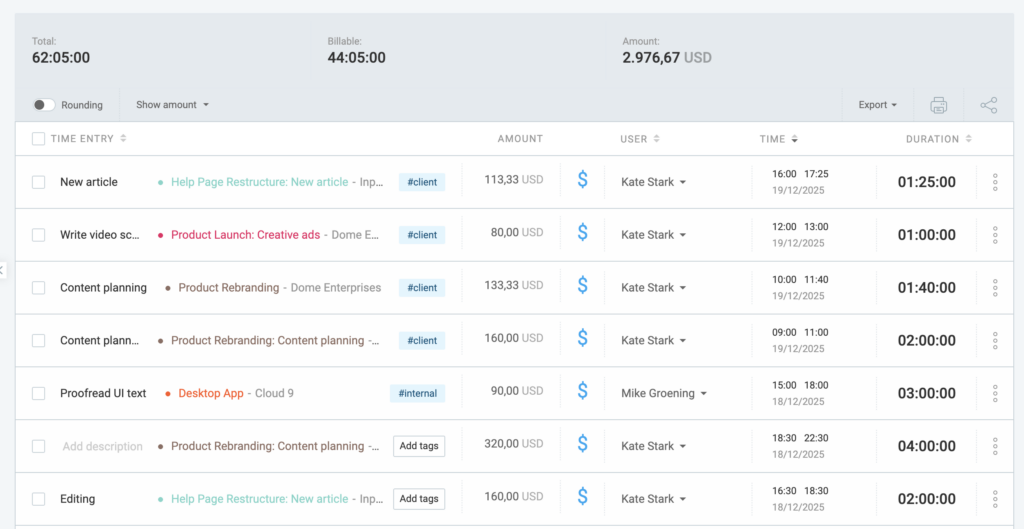Open three-dot menu for Editing entry
Image resolution: width=1024 pixels, height=529 pixels.
994,499
